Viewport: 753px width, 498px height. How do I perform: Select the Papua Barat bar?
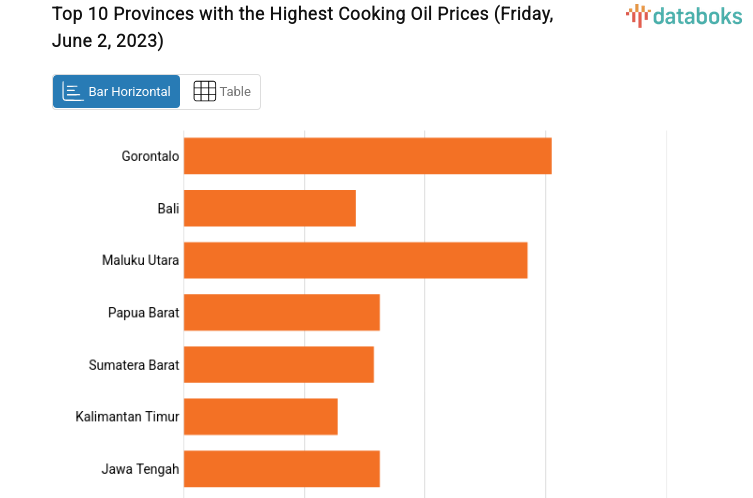tap(282, 312)
